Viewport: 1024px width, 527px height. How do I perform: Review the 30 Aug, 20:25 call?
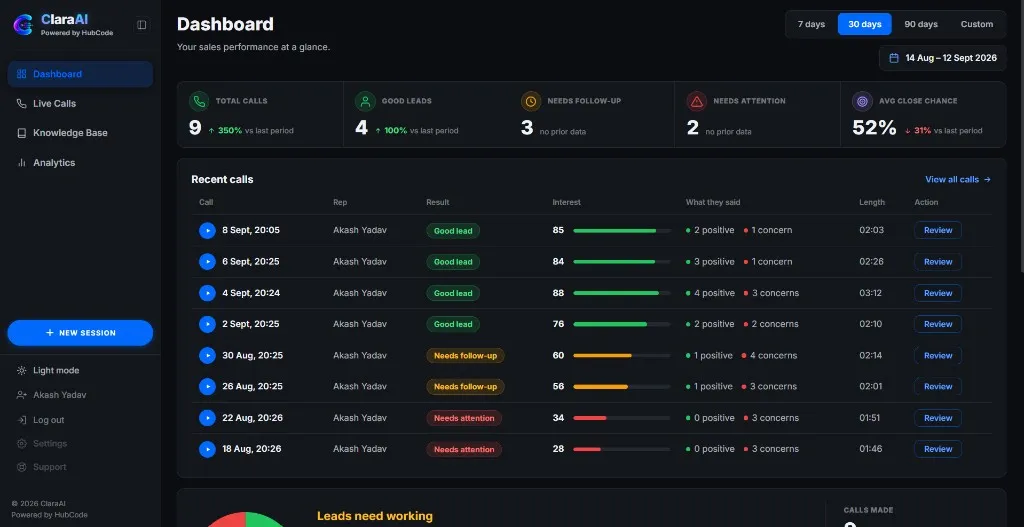click(x=938, y=355)
